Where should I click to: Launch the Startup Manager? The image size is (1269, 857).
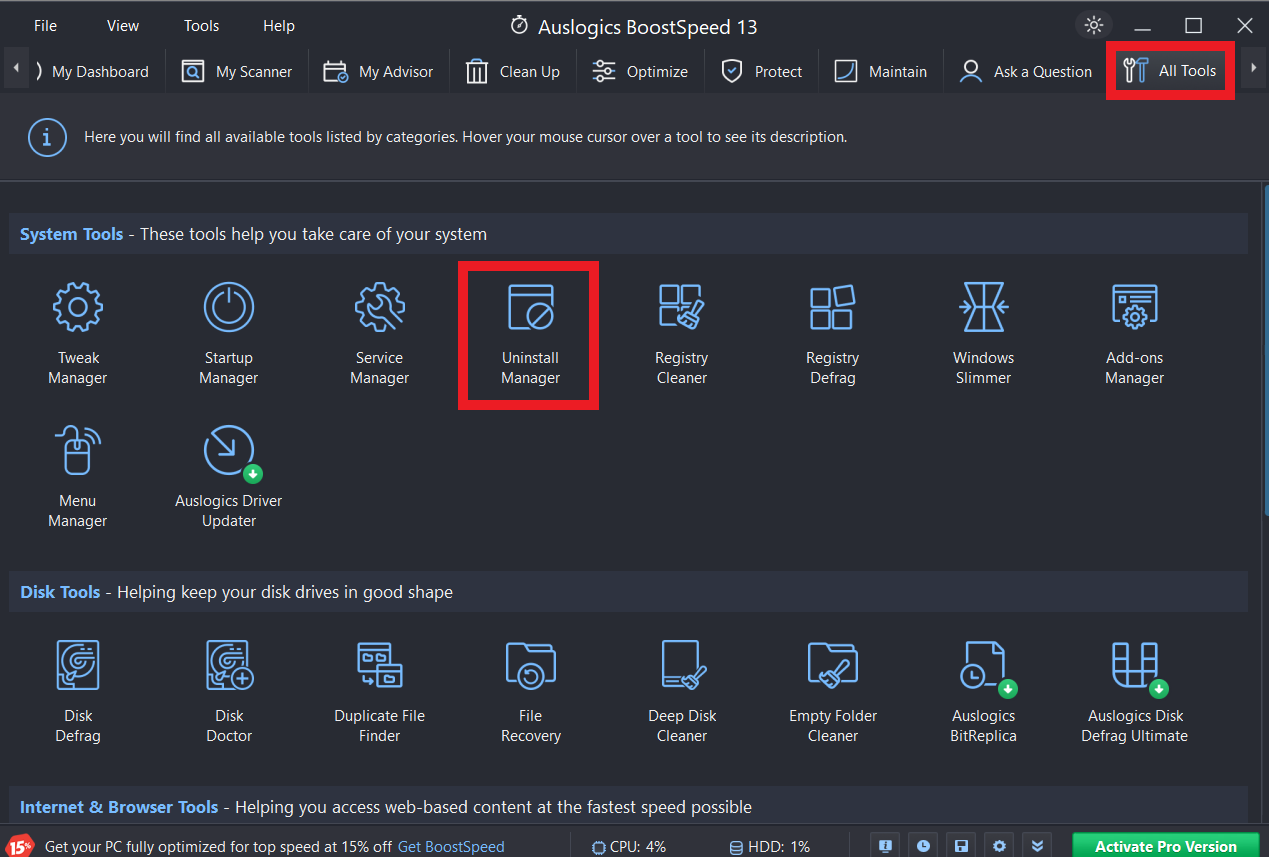228,333
